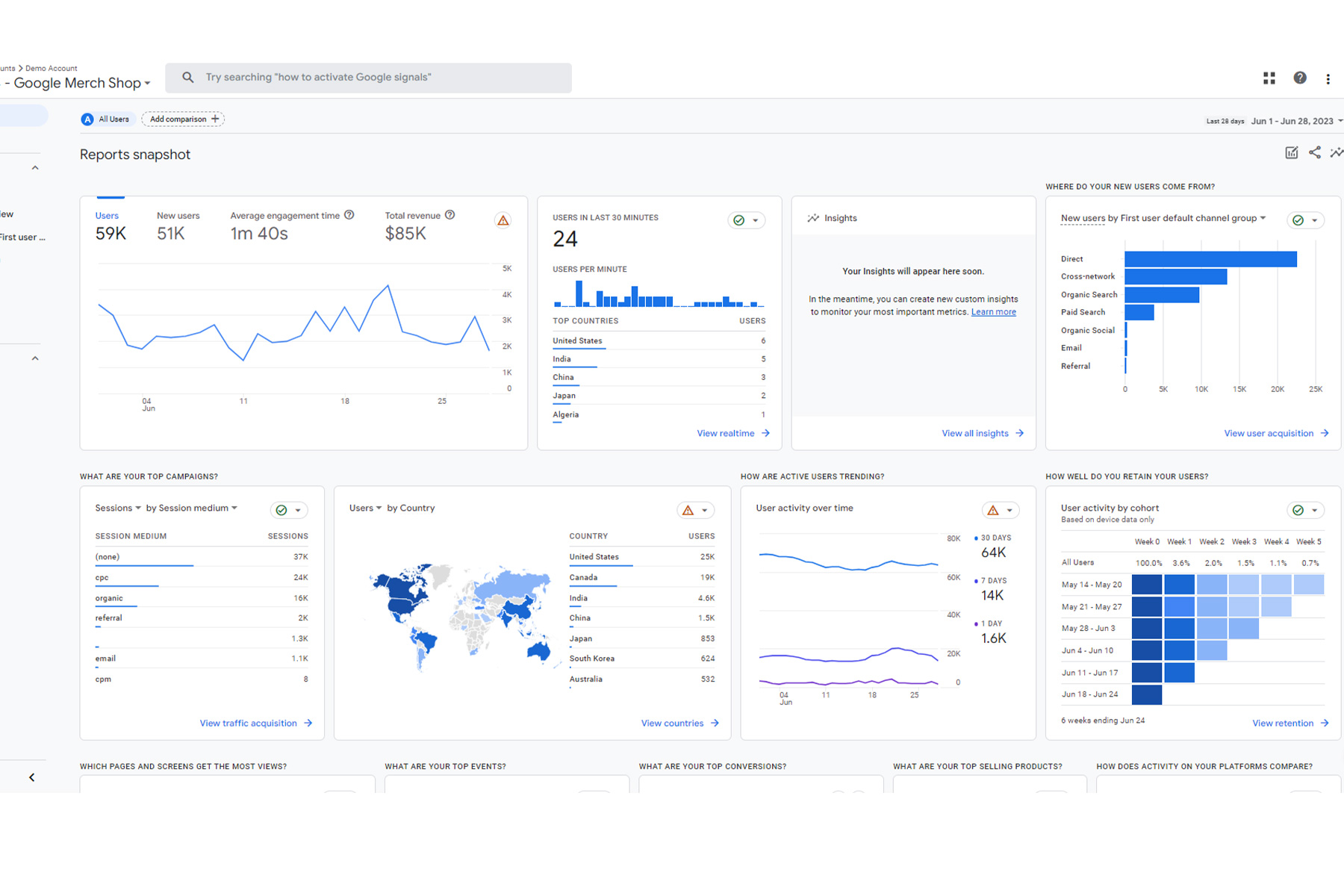Screen dimensions: 1344x896
Task: Click the United States row in Top Countries
Action: [x=659, y=340]
